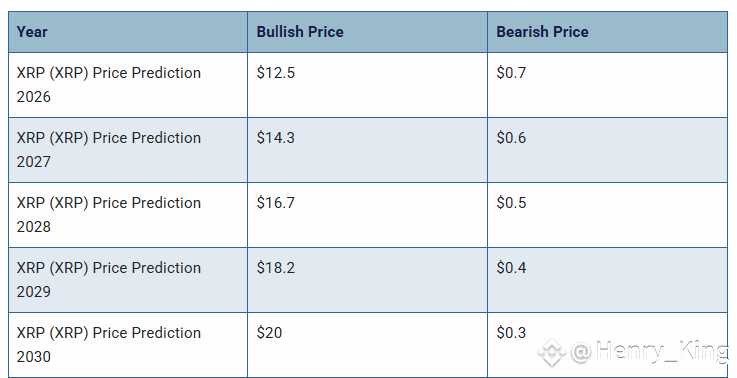Click the $14.3 bullish price value
The image size is (737, 378).
[276, 138]
